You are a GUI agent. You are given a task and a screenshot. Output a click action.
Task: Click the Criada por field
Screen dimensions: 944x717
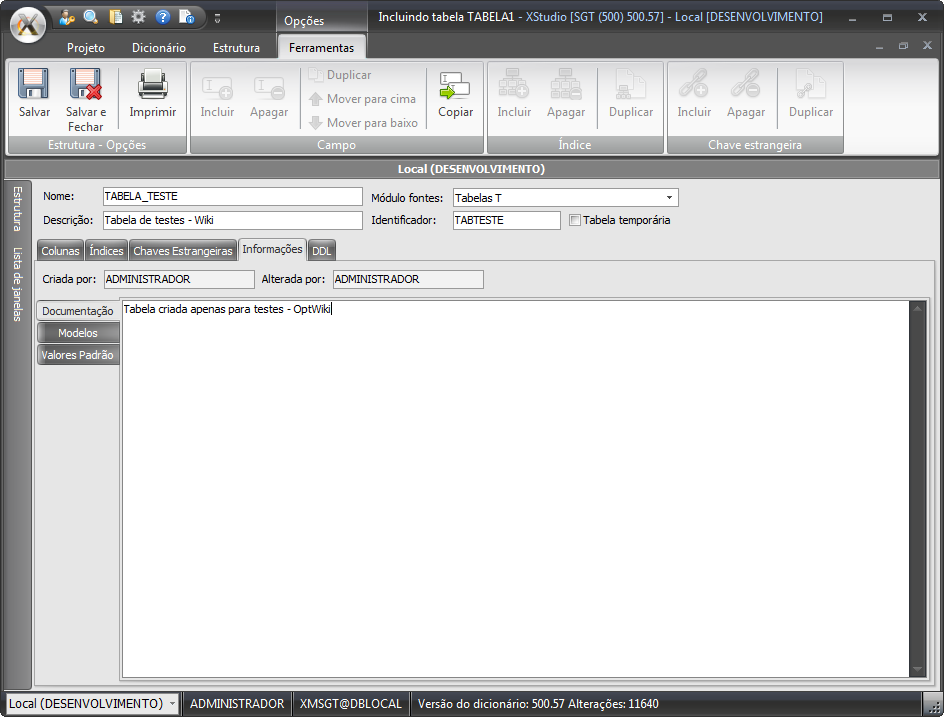179,279
